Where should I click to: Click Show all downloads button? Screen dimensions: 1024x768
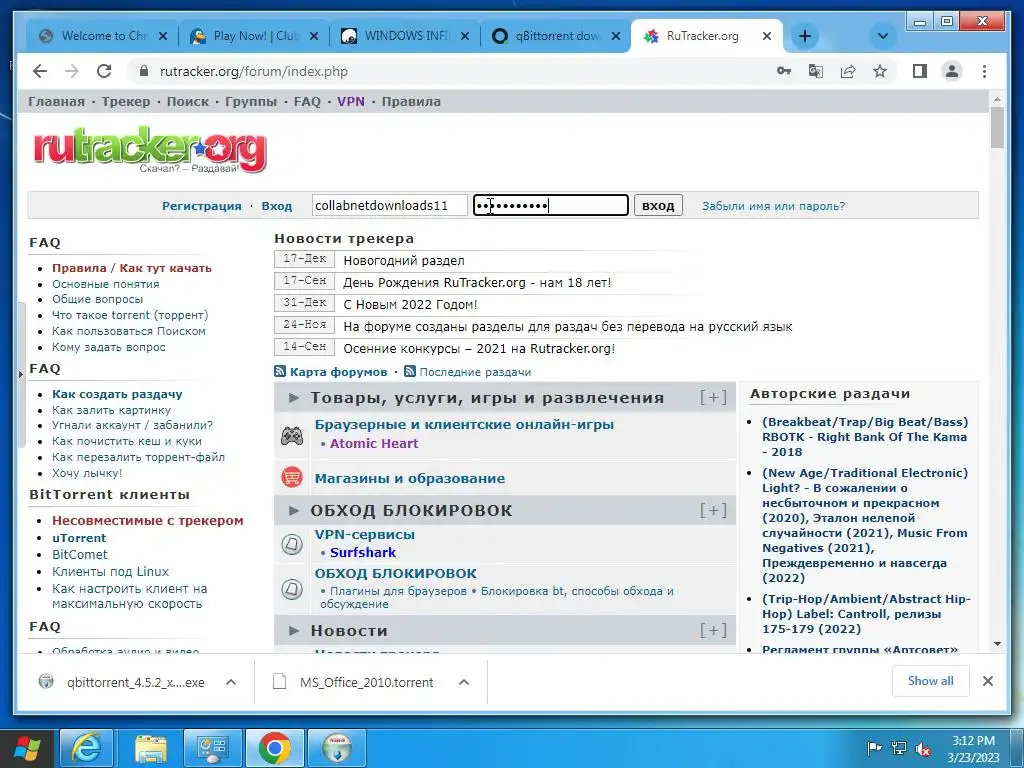[931, 681]
